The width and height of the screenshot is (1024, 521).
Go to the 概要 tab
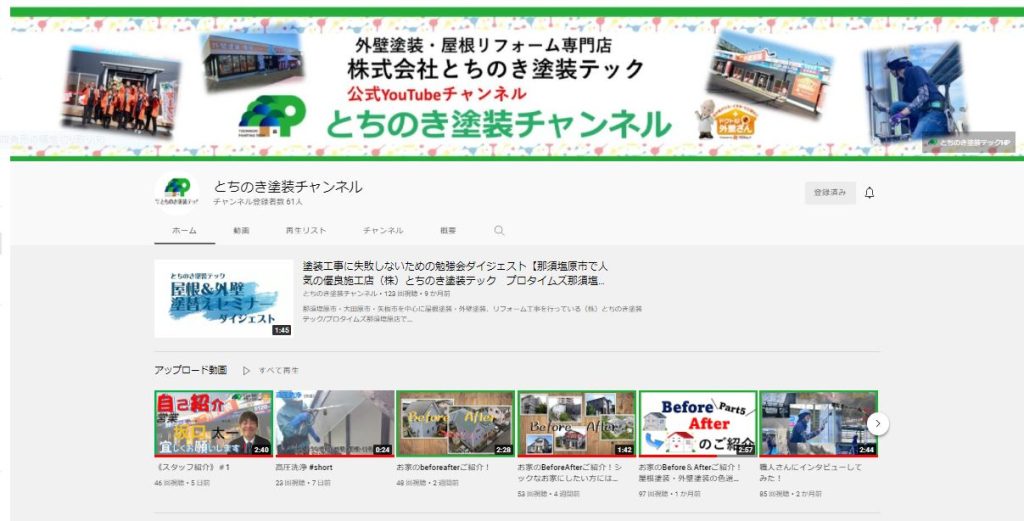448,231
